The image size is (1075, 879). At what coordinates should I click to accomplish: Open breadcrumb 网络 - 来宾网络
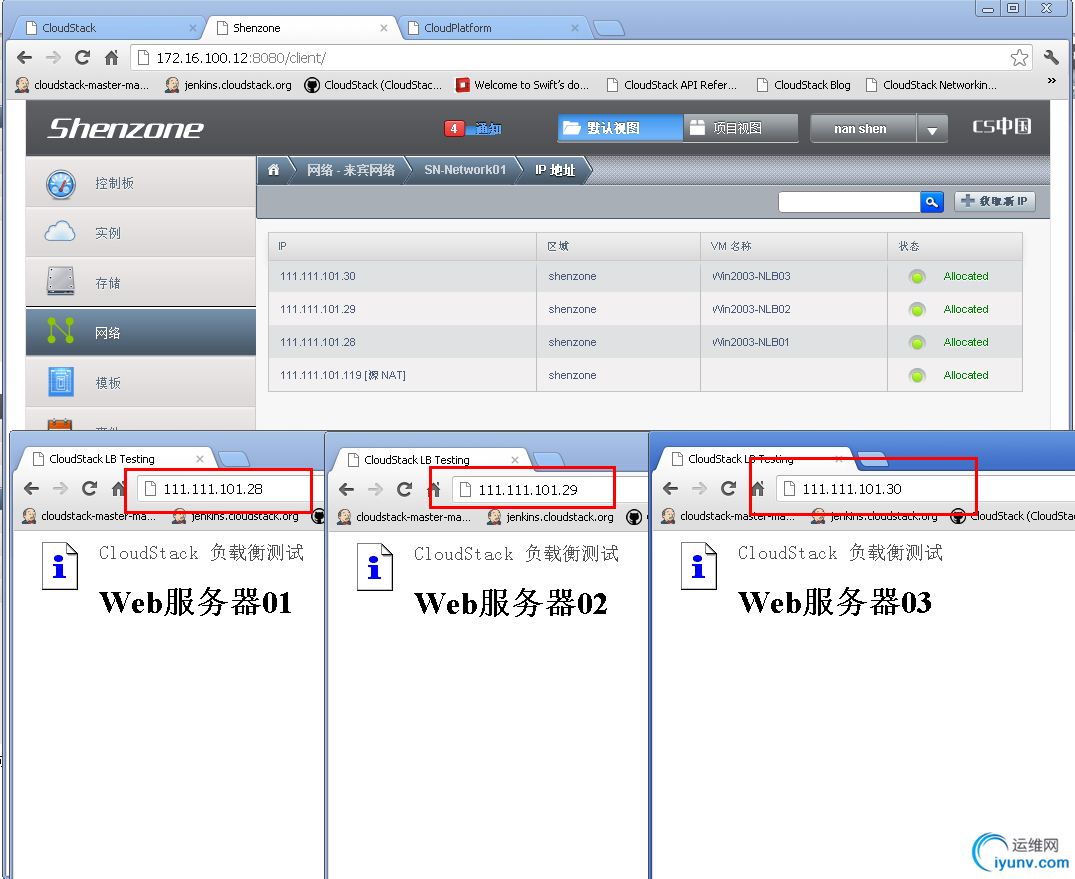coord(351,170)
